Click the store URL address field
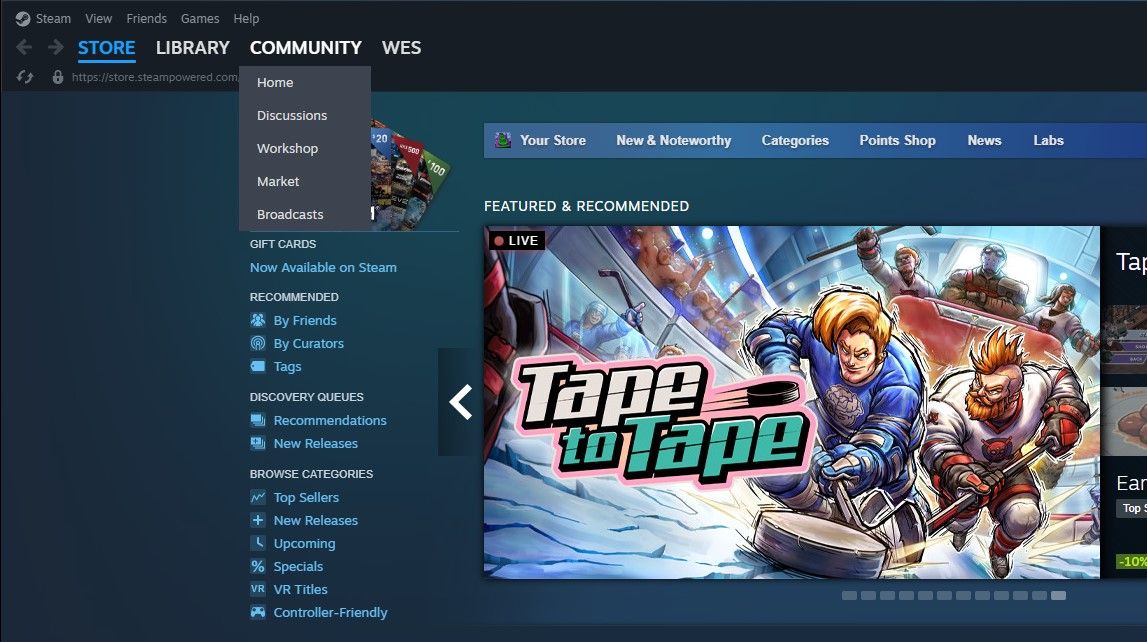Image resolution: width=1147 pixels, height=642 pixels. click(x=155, y=77)
